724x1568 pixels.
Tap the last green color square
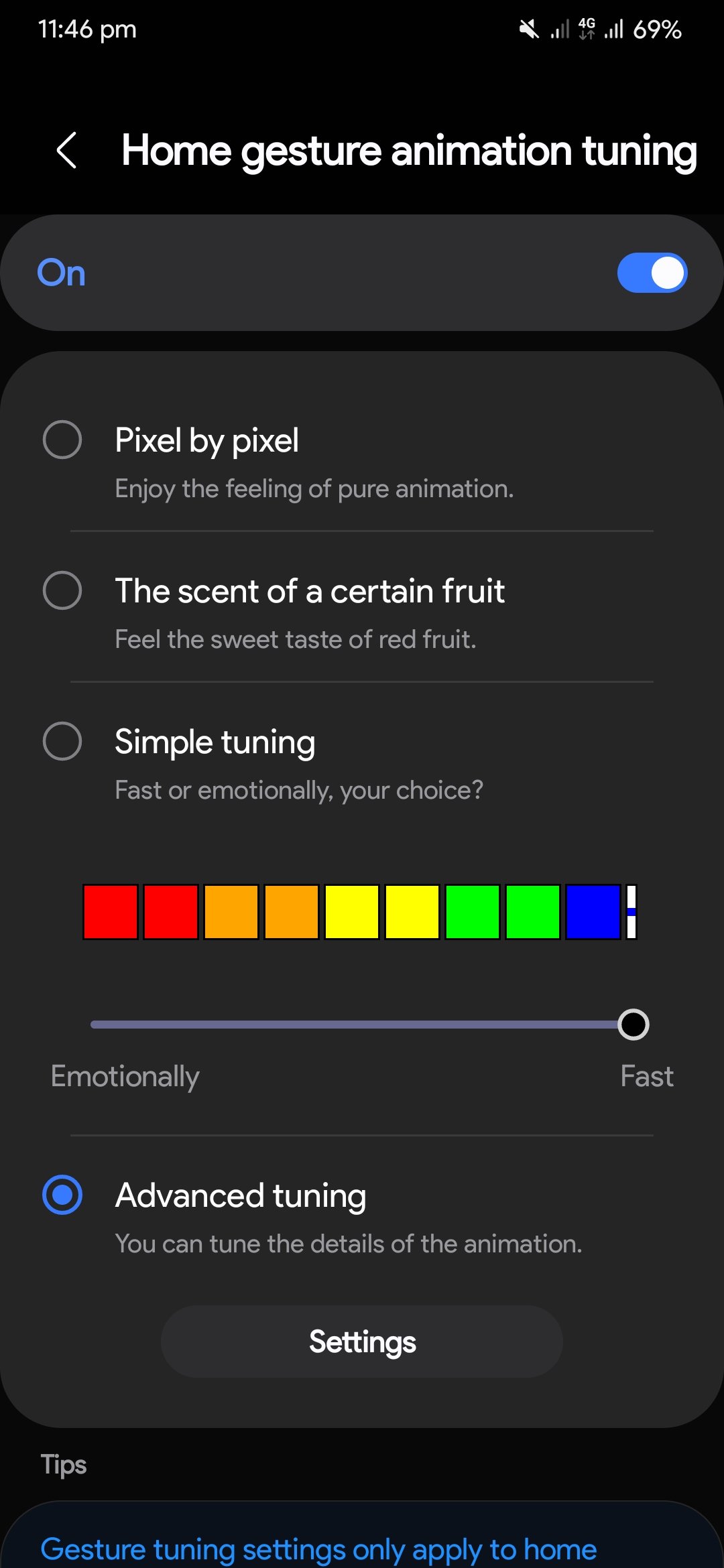point(533,912)
